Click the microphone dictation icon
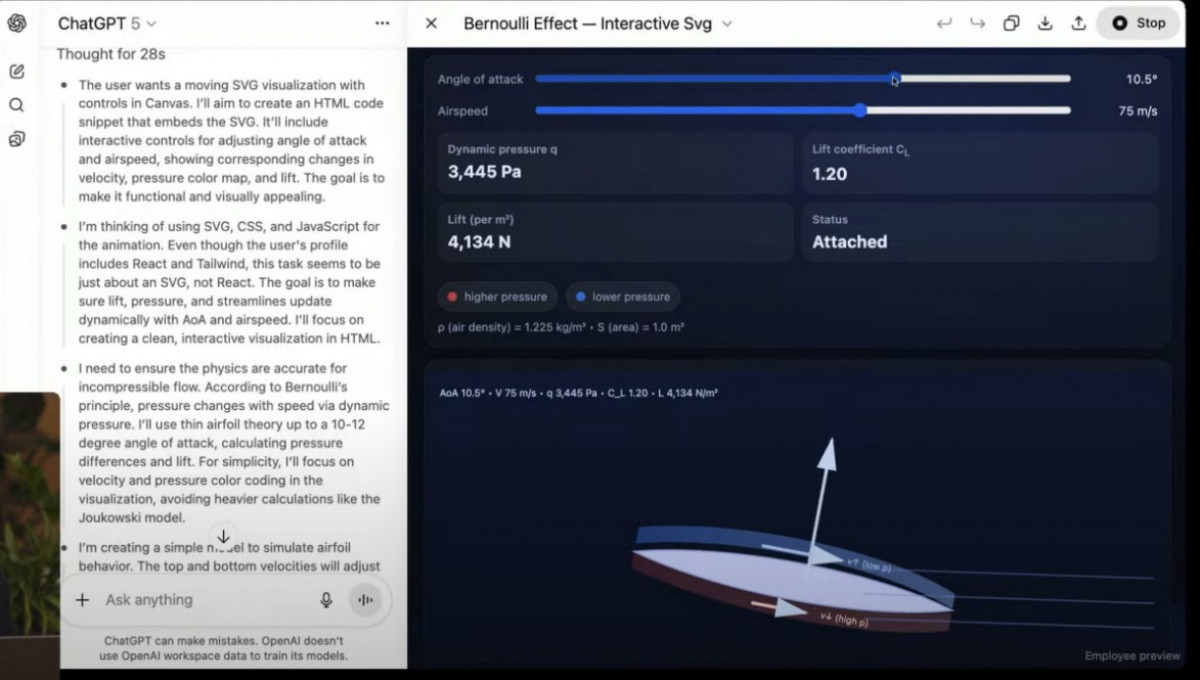The width and height of the screenshot is (1200, 680). pyautogui.click(x=326, y=600)
